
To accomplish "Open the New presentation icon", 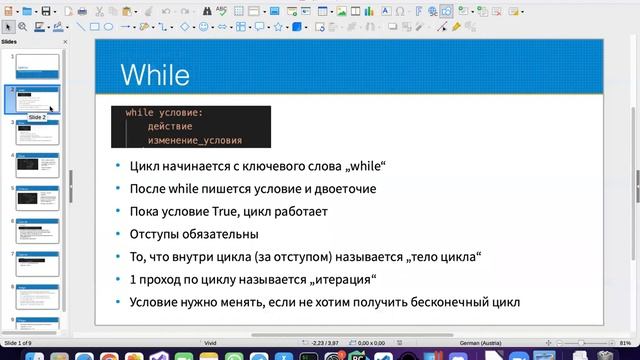I will pyautogui.click(x=9, y=11).
